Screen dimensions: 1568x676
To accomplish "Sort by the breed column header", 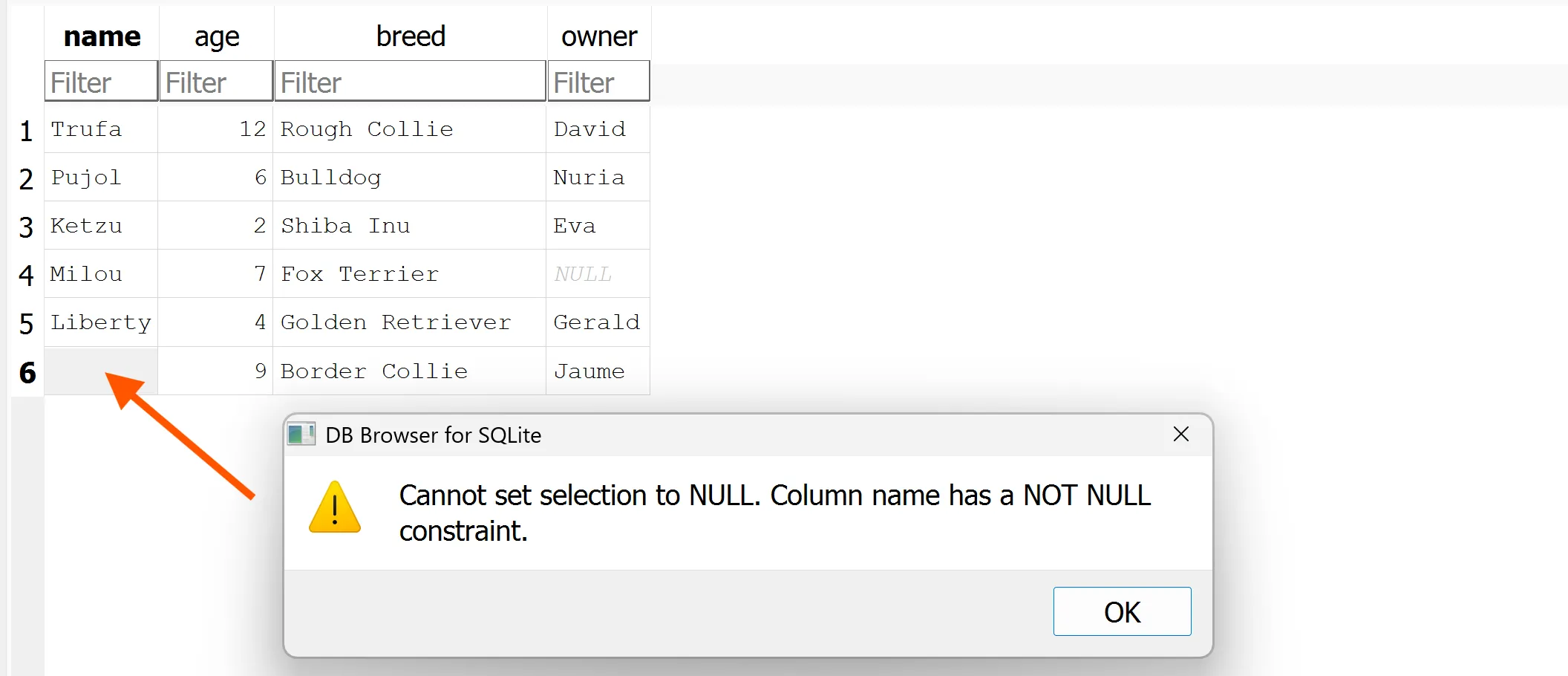I will click(x=410, y=36).
